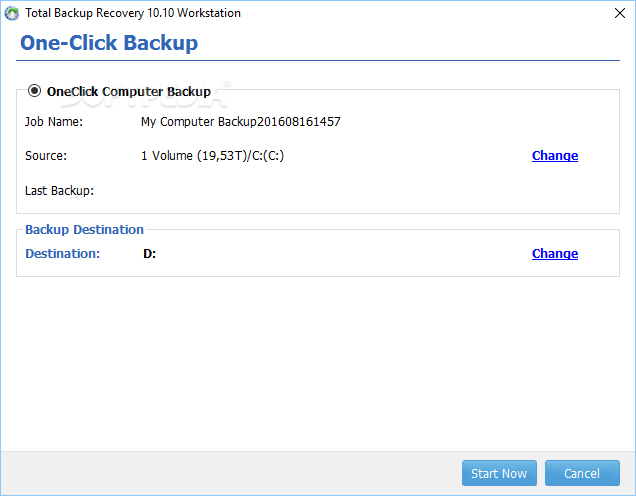Click the Source label
This screenshot has height=496, width=636.
click(46, 156)
